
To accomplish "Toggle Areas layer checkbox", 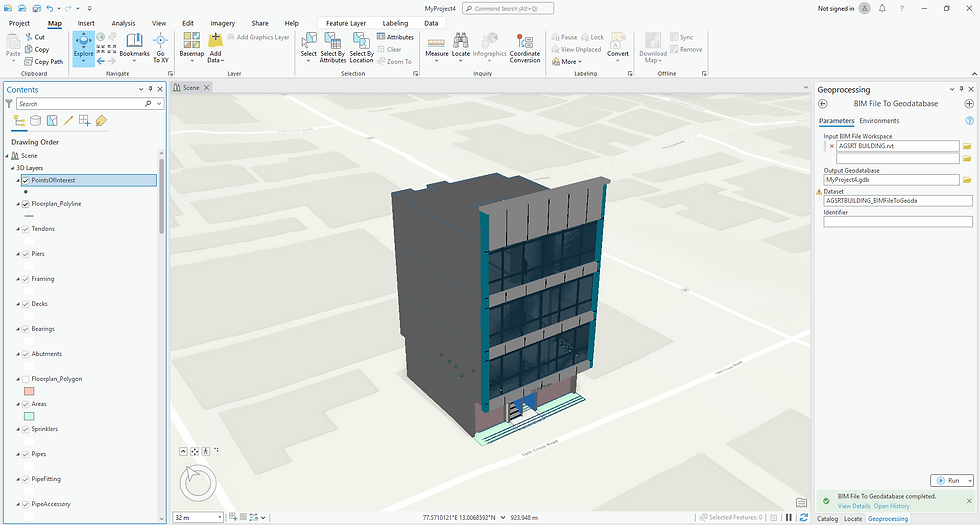I will [x=26, y=404].
